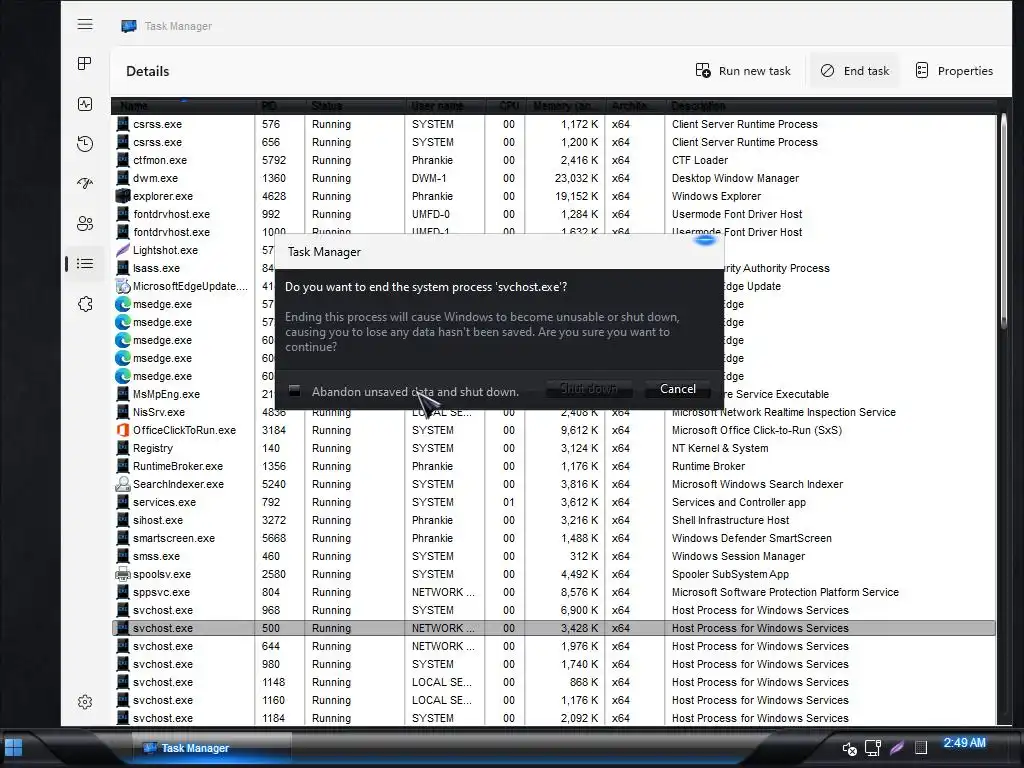Viewport: 1024px width, 768px height.
Task: Click Desktop Window Manager description
Action: tap(735, 178)
